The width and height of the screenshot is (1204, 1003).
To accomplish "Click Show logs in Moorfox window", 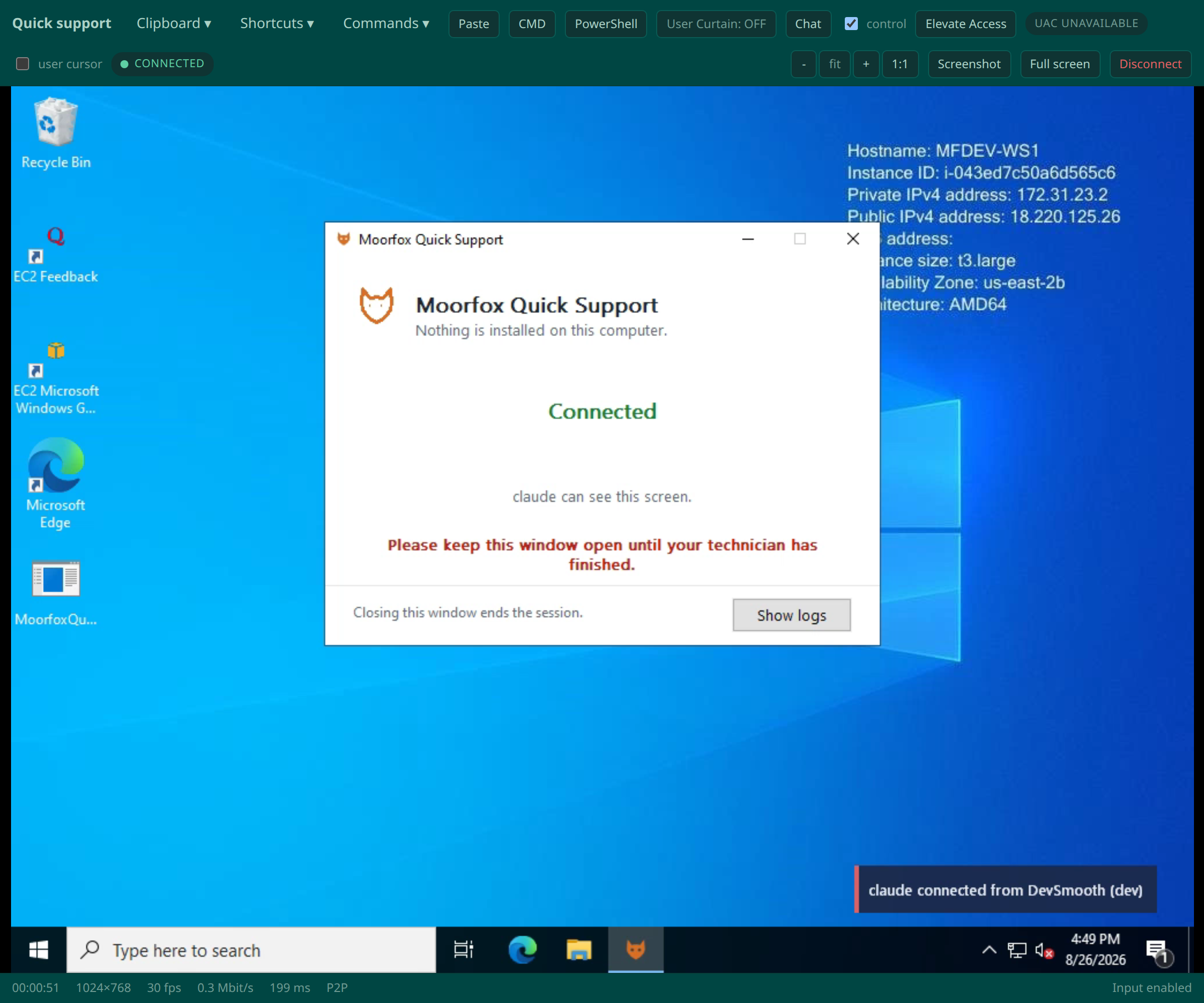I will 791,615.
